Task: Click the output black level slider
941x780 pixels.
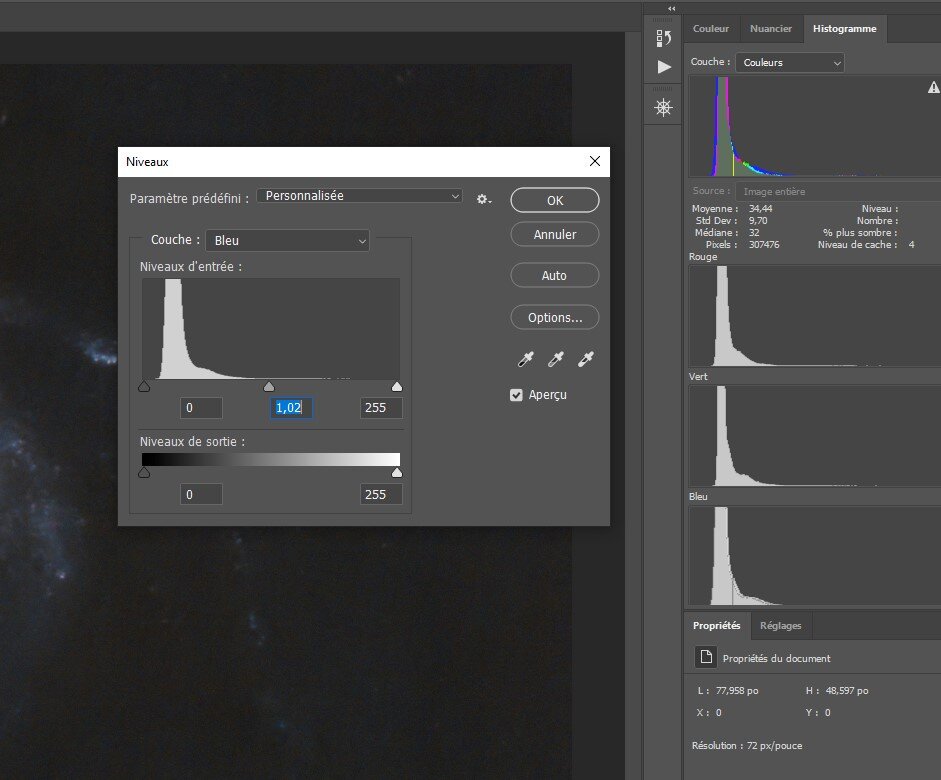Action: coord(144,473)
